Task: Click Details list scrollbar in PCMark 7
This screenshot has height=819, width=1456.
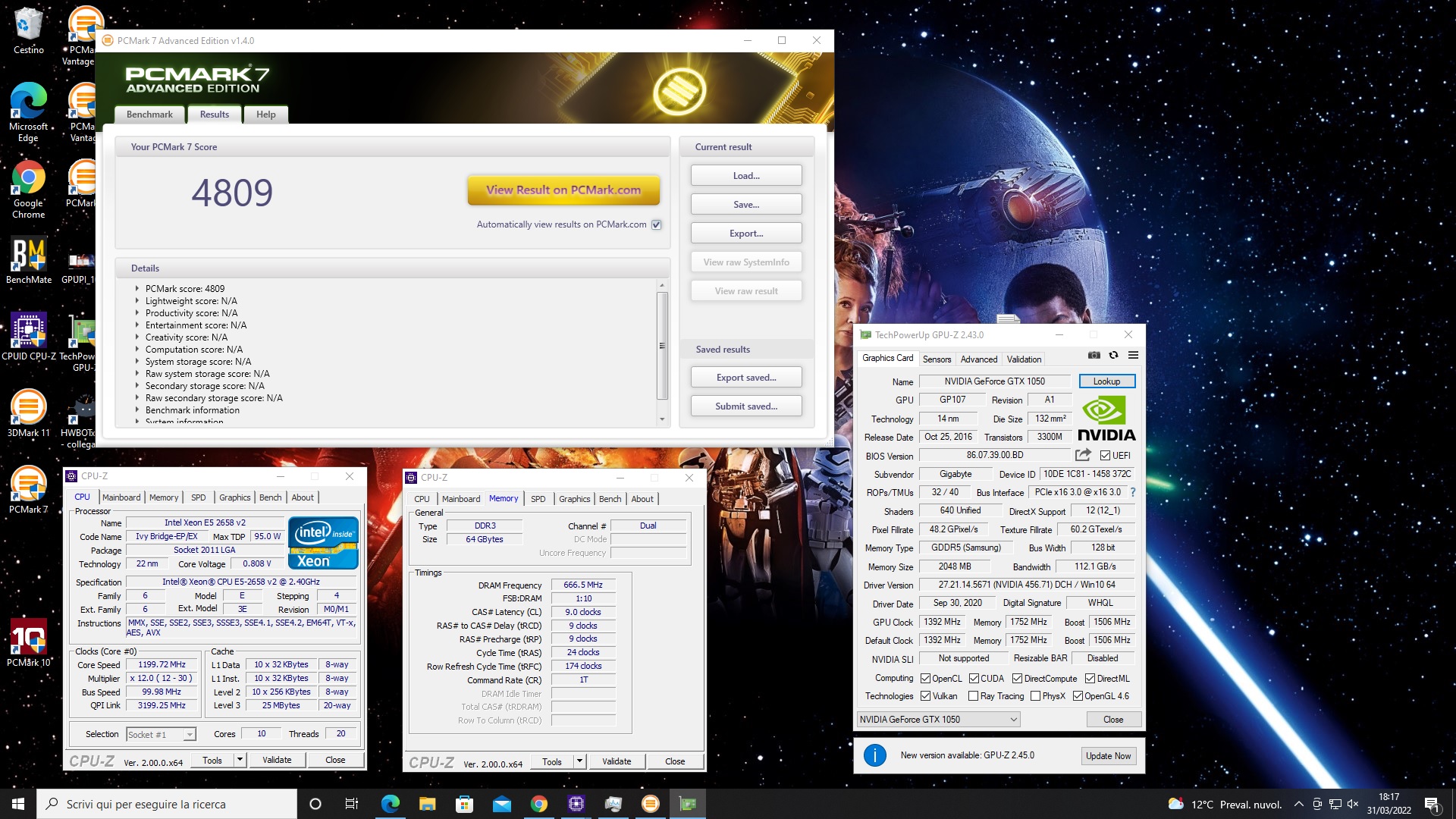Action: [x=662, y=346]
